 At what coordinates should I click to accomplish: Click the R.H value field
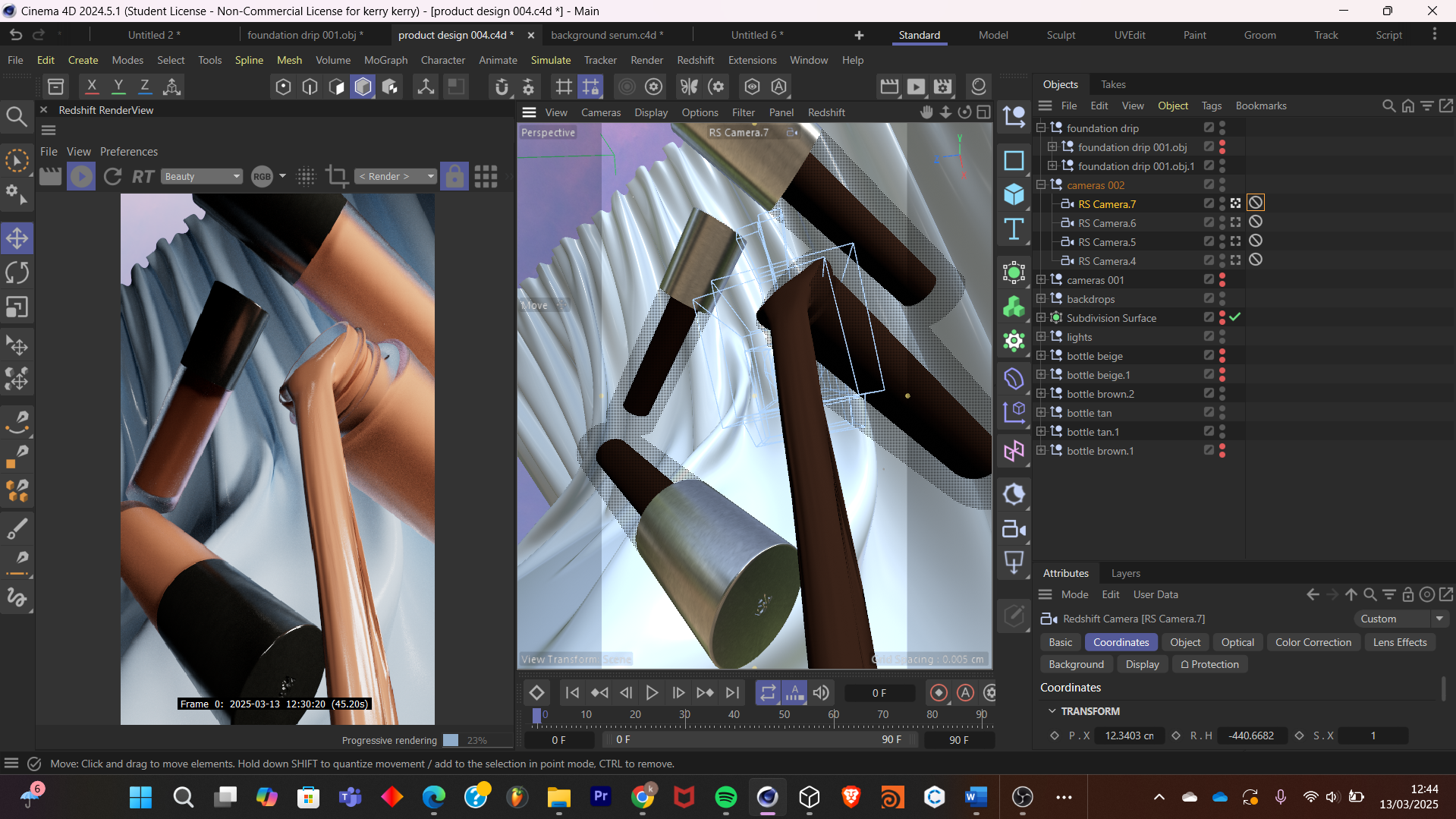click(1252, 736)
